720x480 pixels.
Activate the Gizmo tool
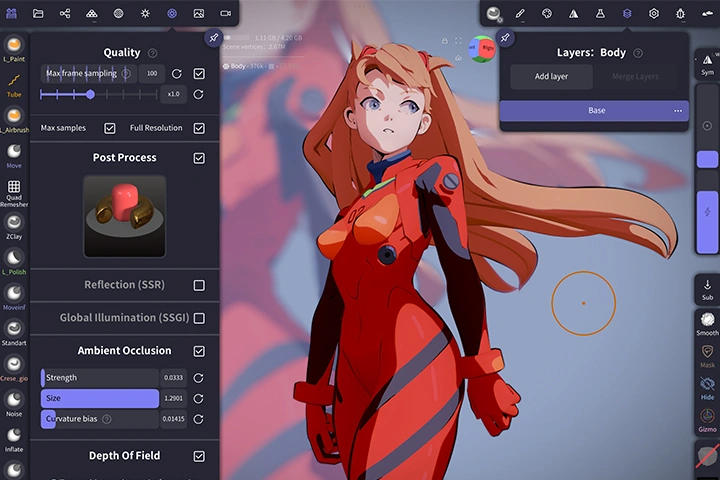707,420
